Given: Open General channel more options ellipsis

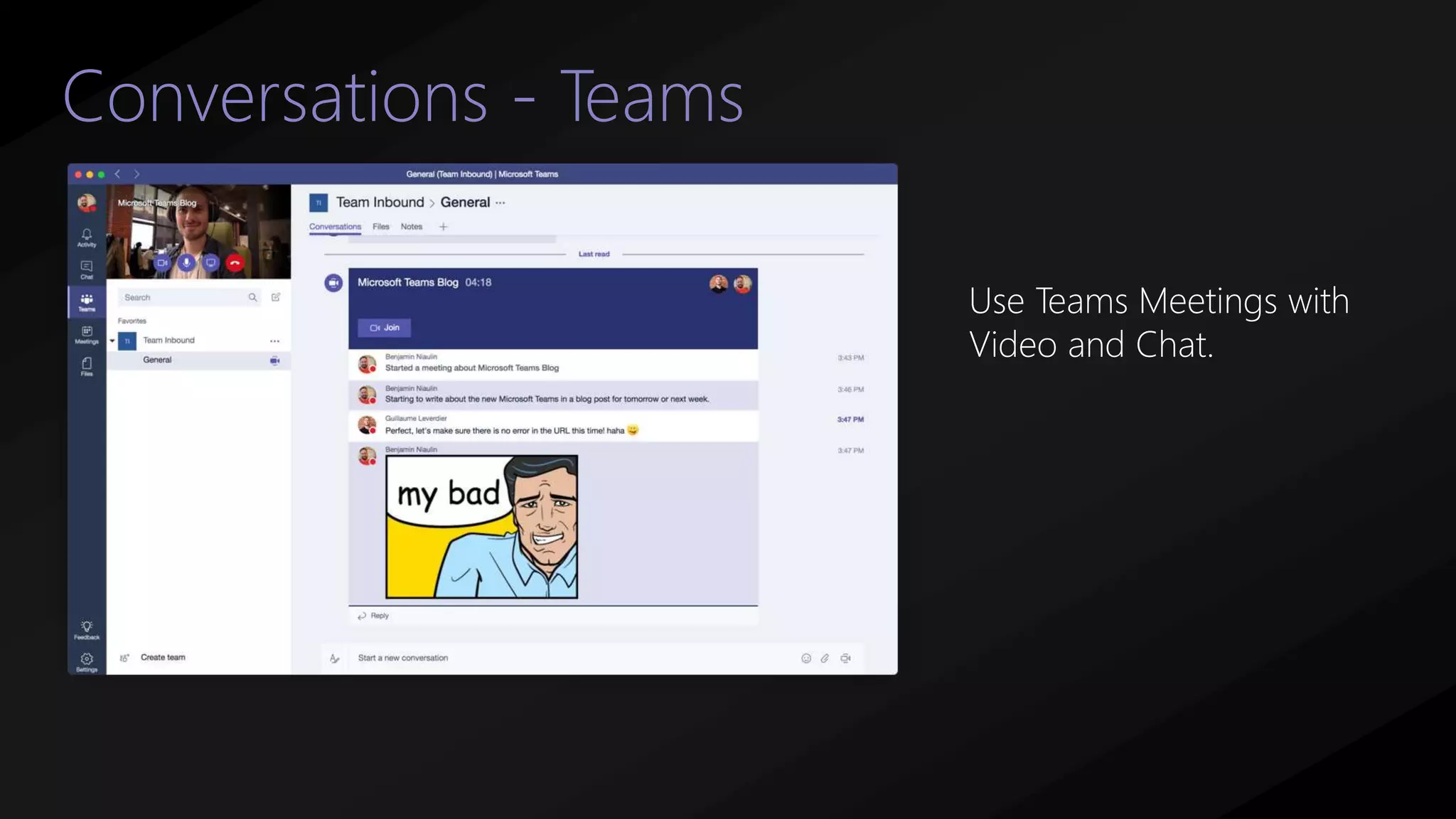Looking at the screenshot, I should [x=500, y=203].
